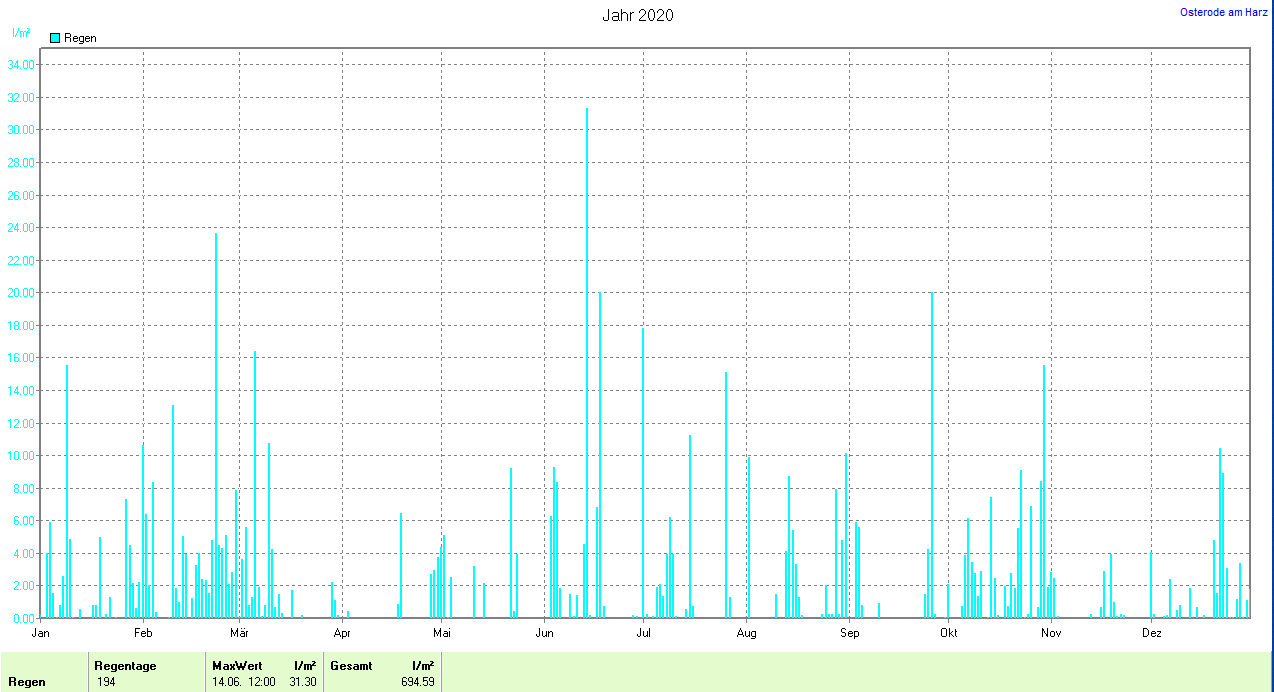This screenshot has height=692, width=1274.
Task: Click the Regentage value 194
Action: 106,682
